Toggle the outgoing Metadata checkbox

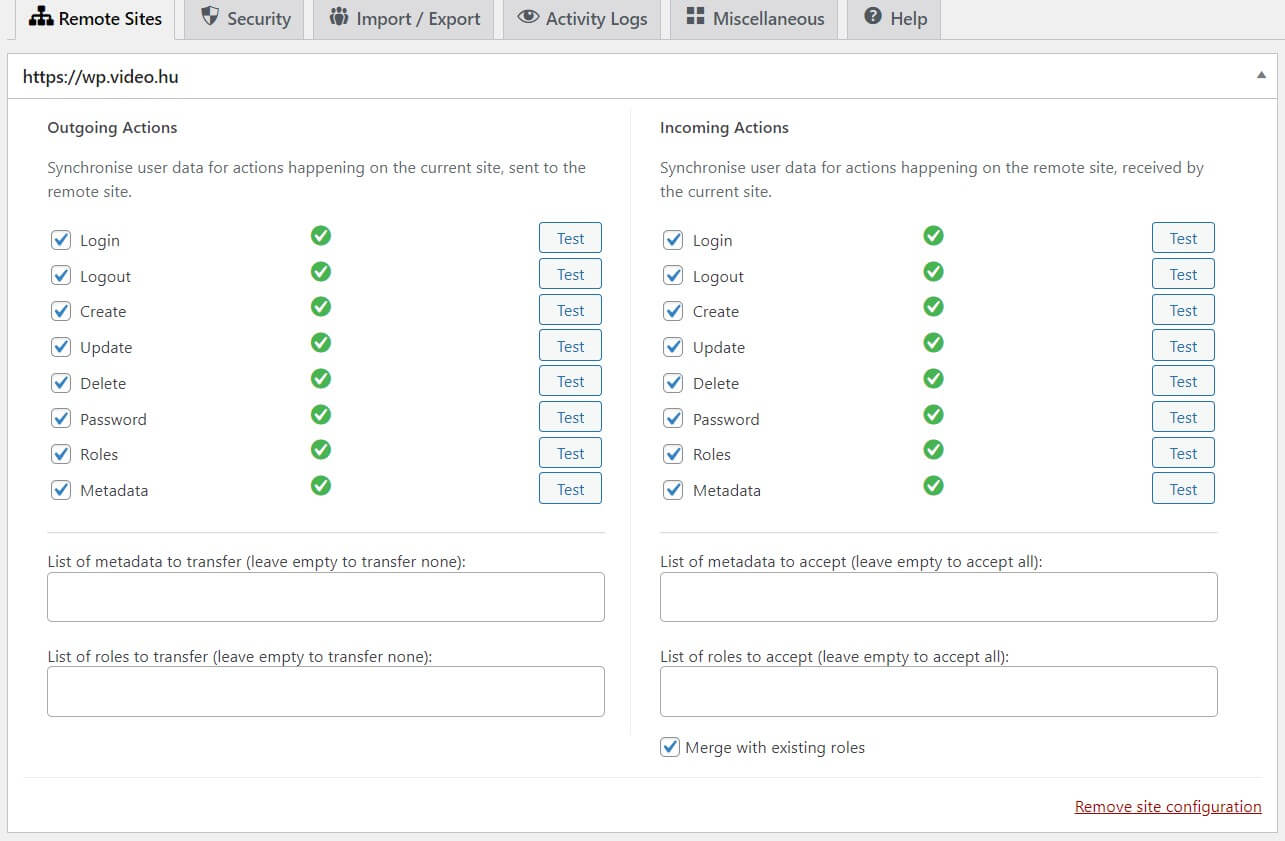point(61,490)
